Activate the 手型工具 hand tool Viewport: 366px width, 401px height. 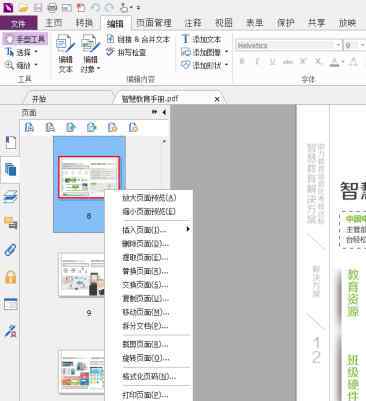tap(25, 39)
